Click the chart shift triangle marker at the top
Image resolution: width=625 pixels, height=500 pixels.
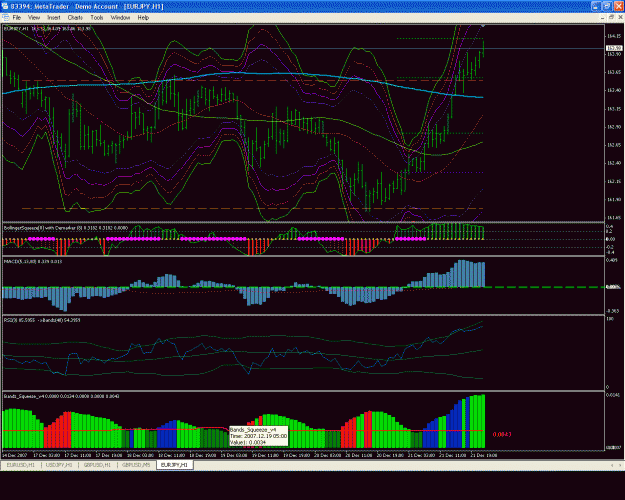(x=483, y=26)
